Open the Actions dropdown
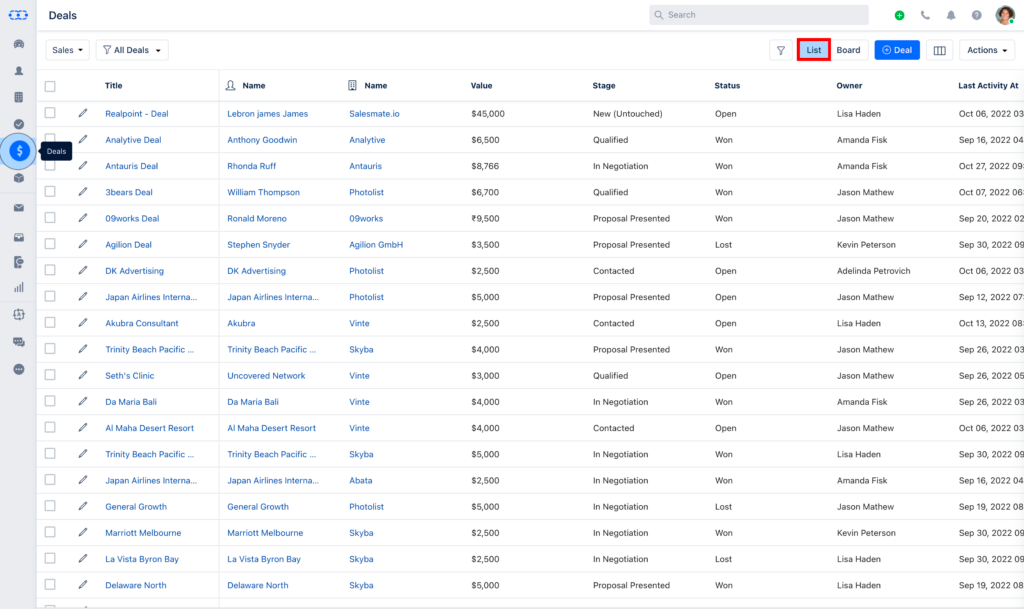Screen dimensions: 1024x609 (986, 49)
